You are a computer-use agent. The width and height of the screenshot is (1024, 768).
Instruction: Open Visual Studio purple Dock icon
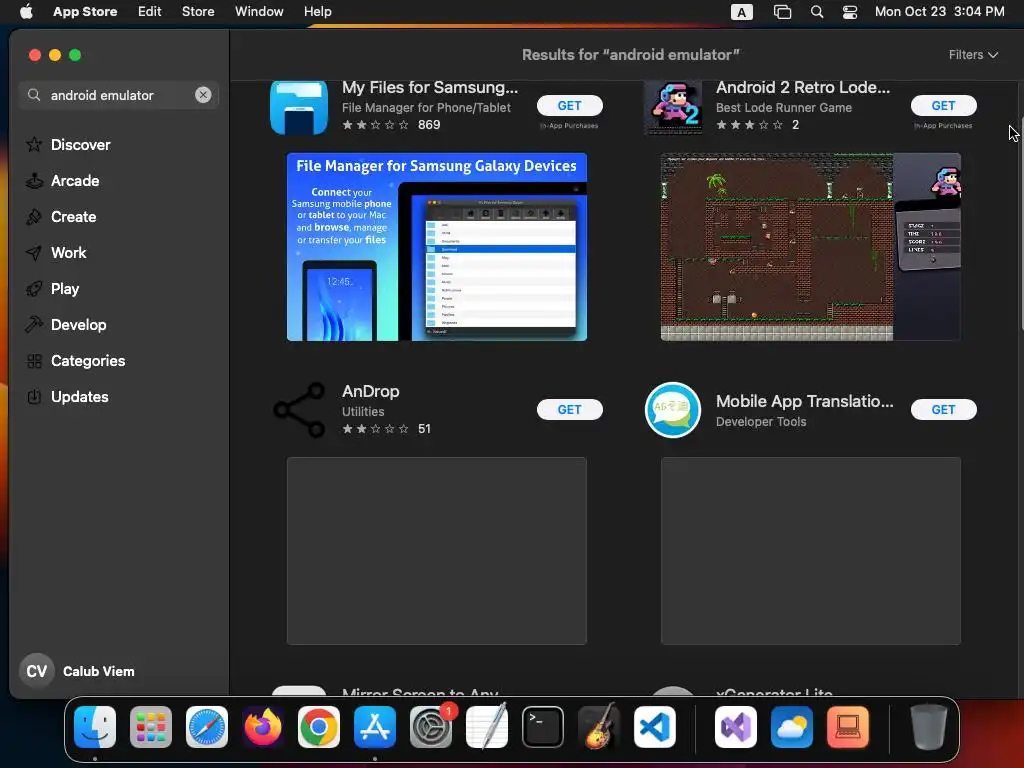(x=736, y=726)
